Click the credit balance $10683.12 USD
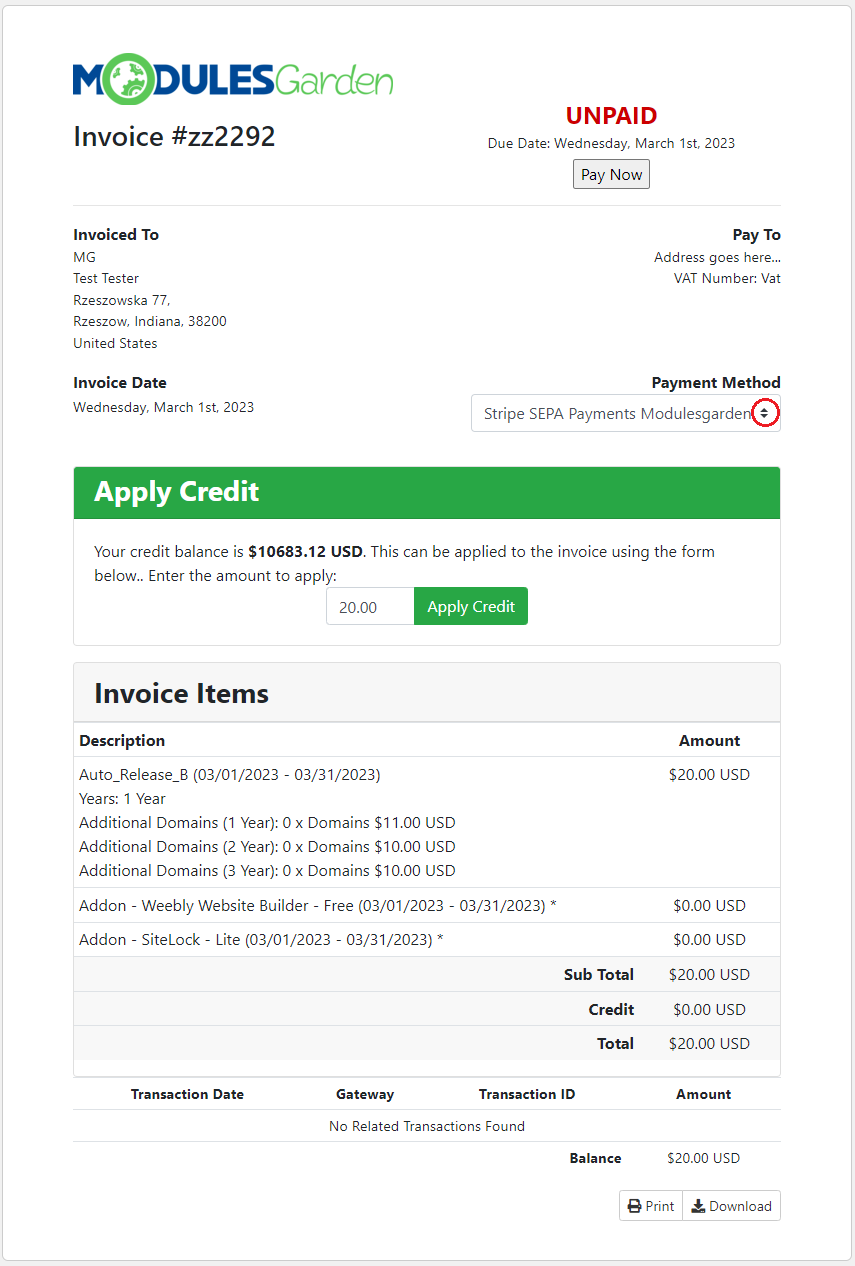This screenshot has width=855, height=1266. (306, 552)
